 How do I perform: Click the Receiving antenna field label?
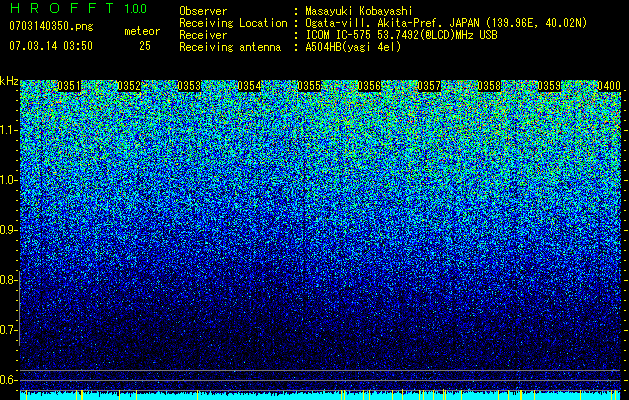coord(230,47)
